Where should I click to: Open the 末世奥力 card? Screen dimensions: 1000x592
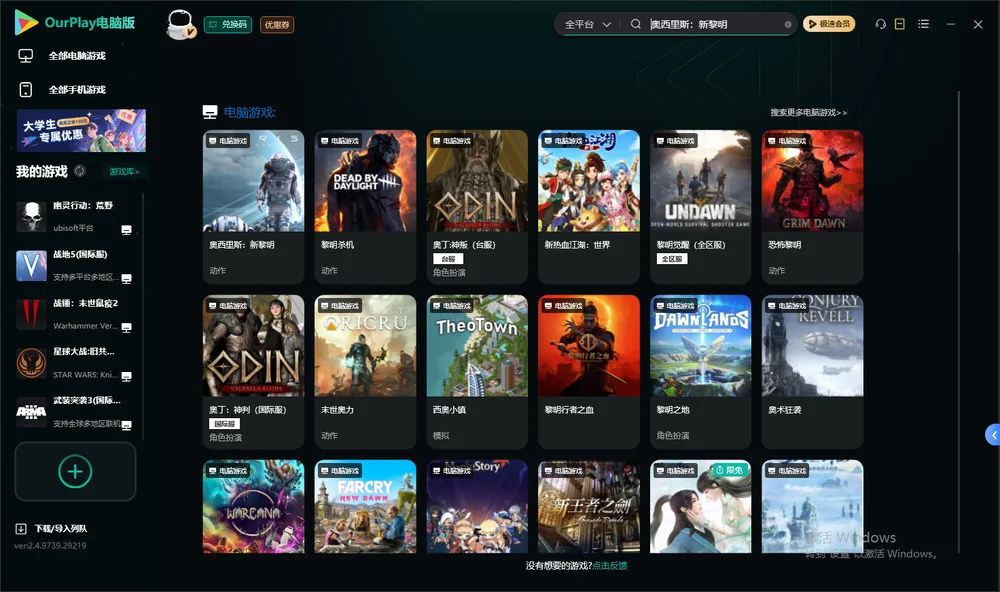click(x=365, y=372)
